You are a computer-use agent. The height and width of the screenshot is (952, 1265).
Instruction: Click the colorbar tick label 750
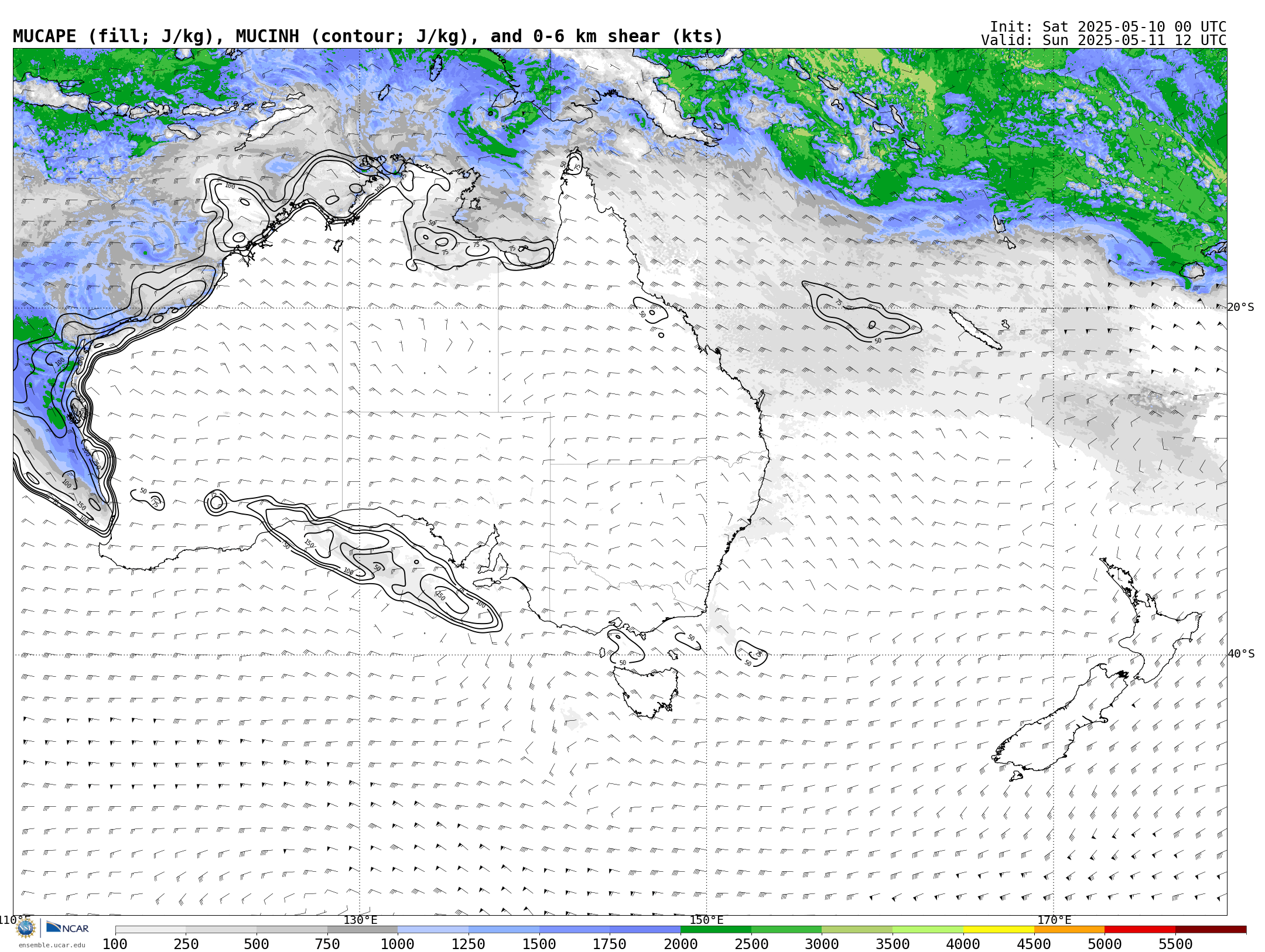pyautogui.click(x=327, y=944)
